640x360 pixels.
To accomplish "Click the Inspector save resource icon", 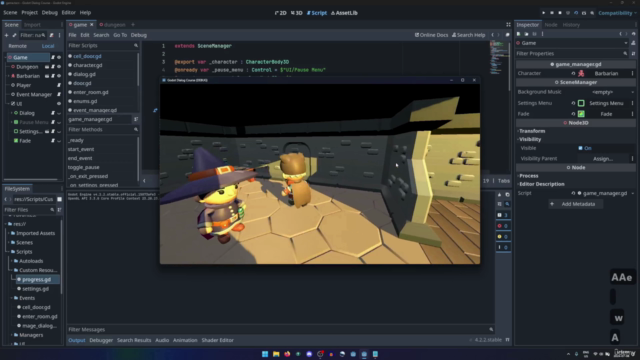I will 534,34.
